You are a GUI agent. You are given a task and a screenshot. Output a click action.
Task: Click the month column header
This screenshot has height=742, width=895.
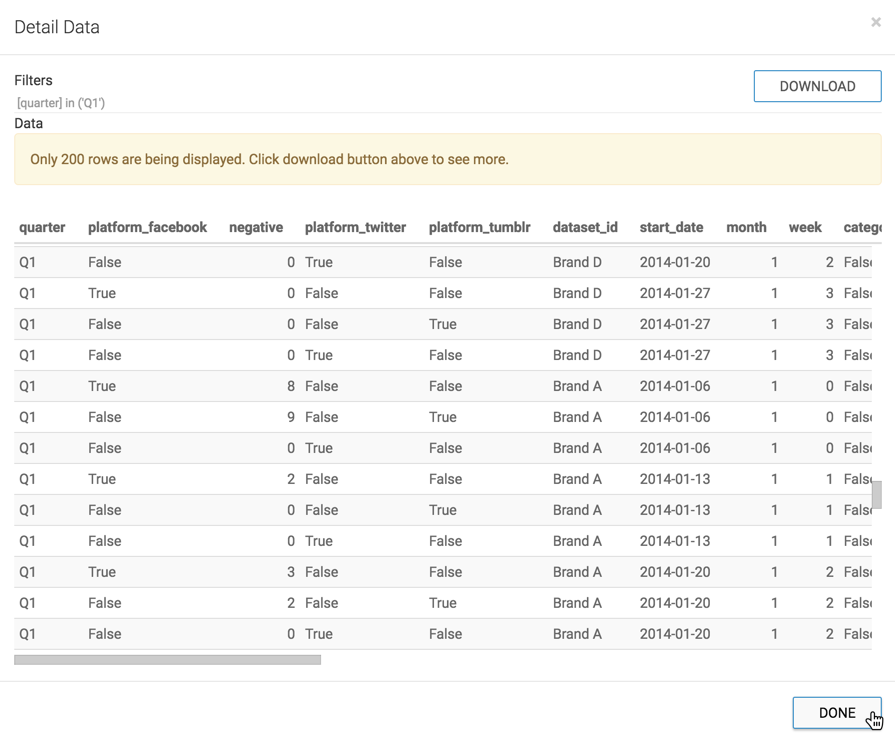click(746, 227)
